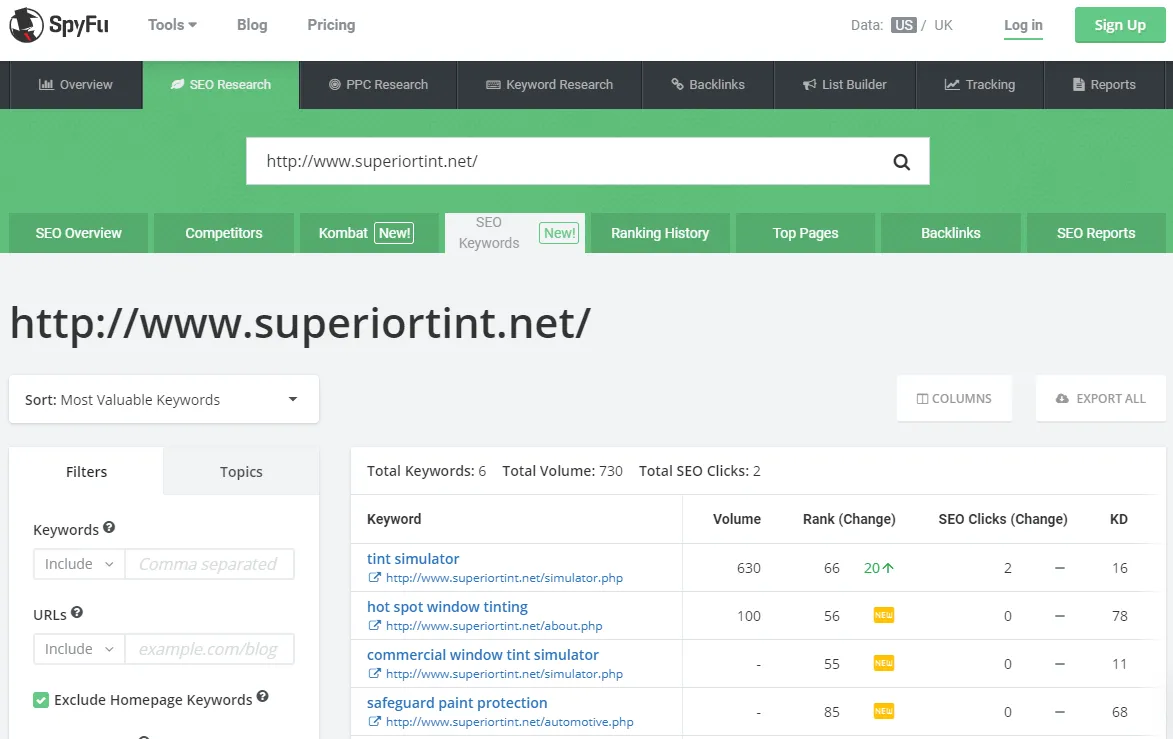
Task: Click the SpyFu logo
Action: tap(59, 25)
